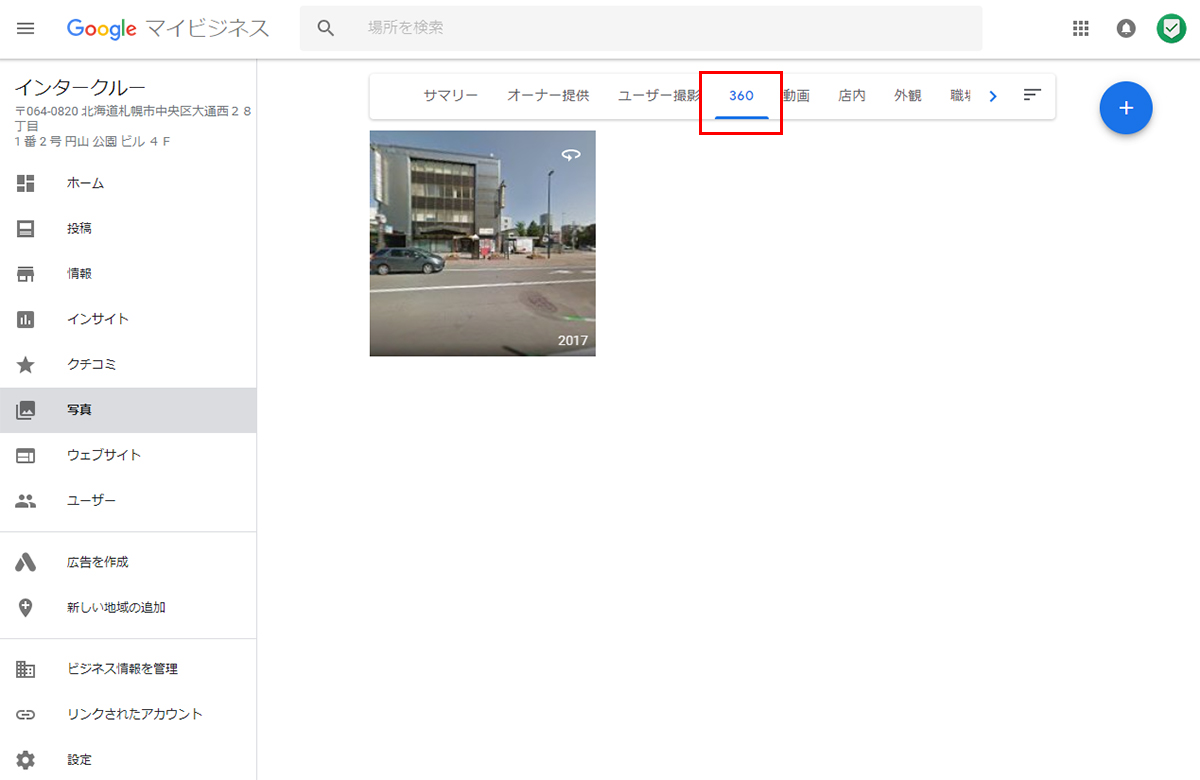Open the ホーム menu item
The height and width of the screenshot is (780, 1200).
(x=128, y=183)
